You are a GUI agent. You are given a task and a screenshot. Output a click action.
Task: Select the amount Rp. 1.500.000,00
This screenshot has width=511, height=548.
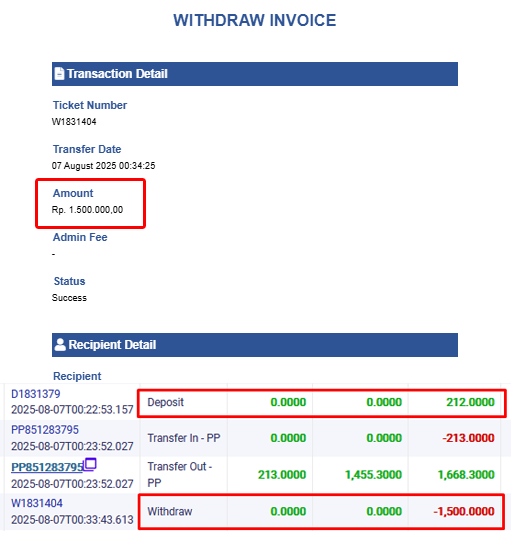click(x=87, y=210)
